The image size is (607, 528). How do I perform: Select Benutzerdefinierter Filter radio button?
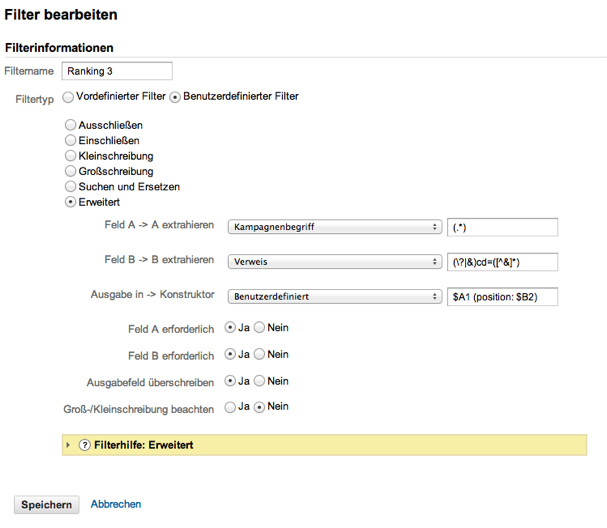pos(175,97)
